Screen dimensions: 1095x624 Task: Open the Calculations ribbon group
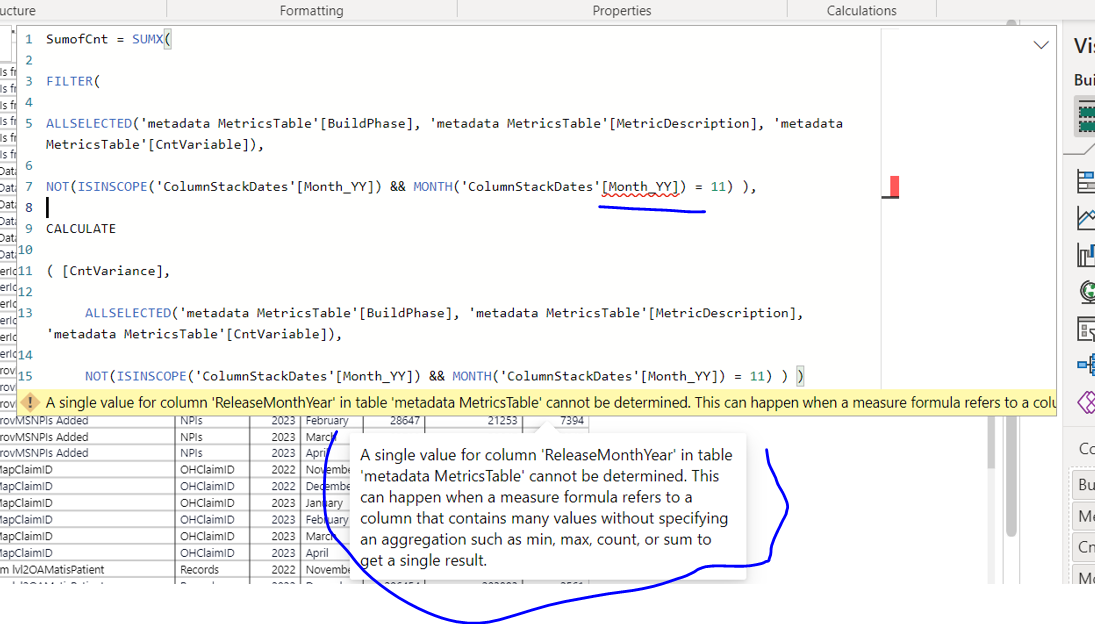tap(862, 10)
